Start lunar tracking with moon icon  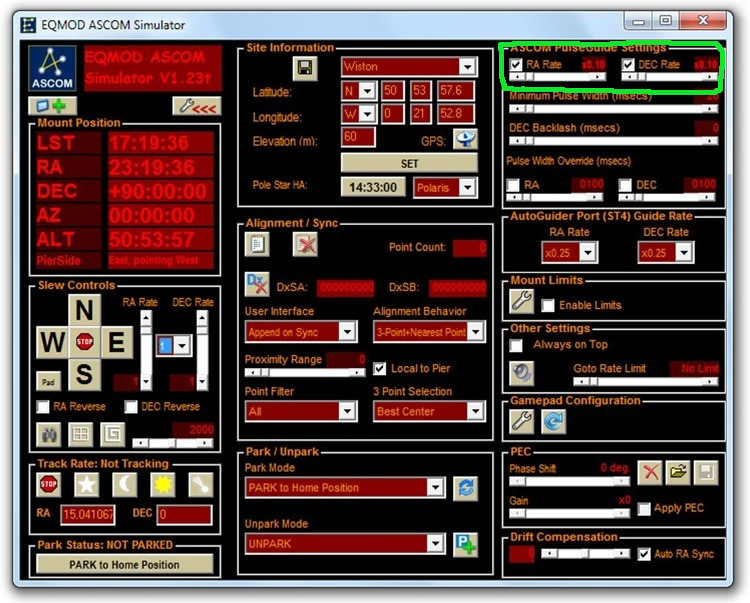[124, 484]
